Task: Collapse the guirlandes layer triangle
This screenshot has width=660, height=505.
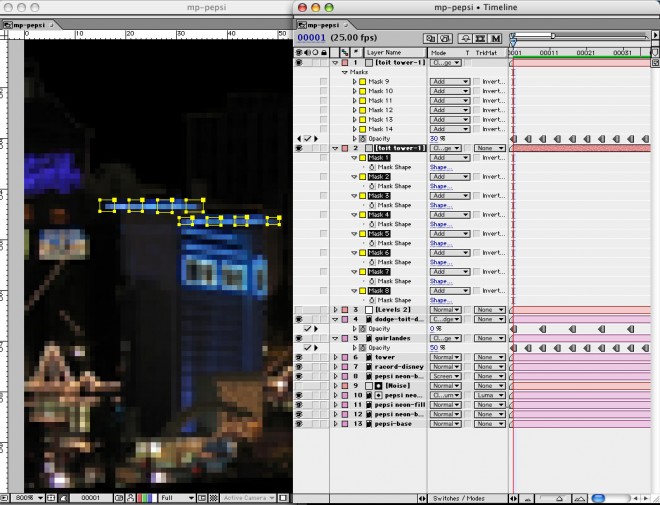Action: (335, 338)
